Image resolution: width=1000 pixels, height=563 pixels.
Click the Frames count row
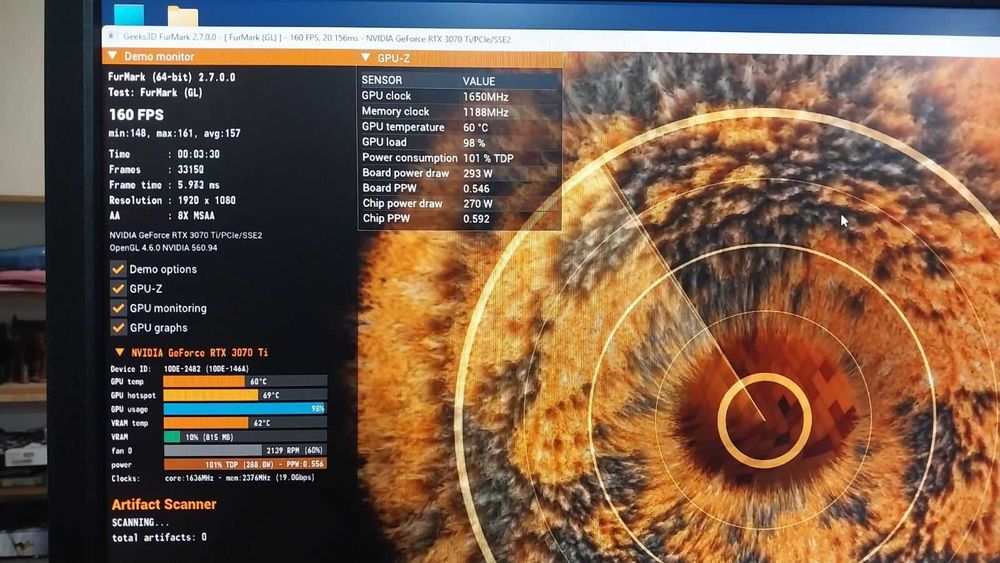point(157,170)
